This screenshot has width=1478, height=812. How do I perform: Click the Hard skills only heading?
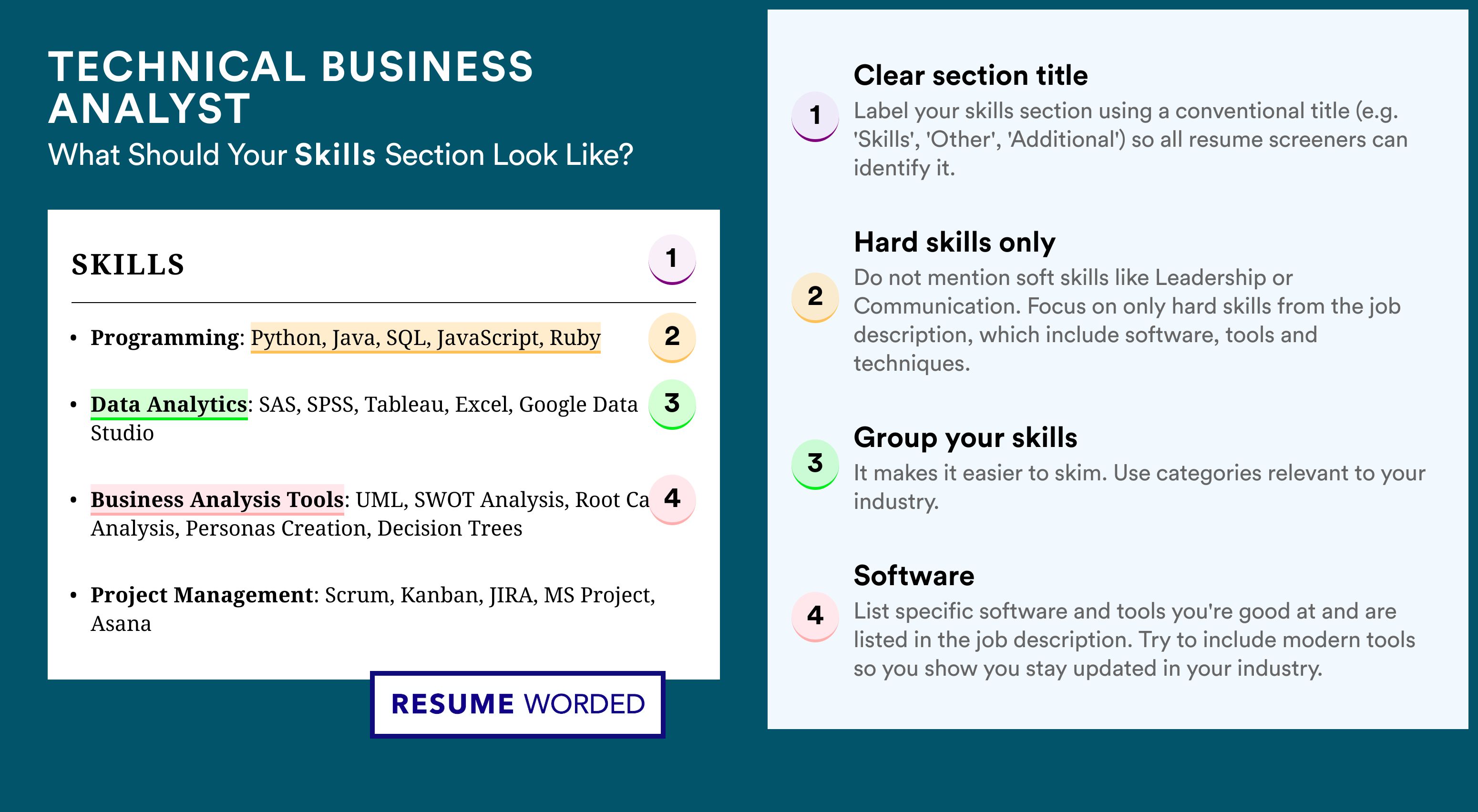954,242
